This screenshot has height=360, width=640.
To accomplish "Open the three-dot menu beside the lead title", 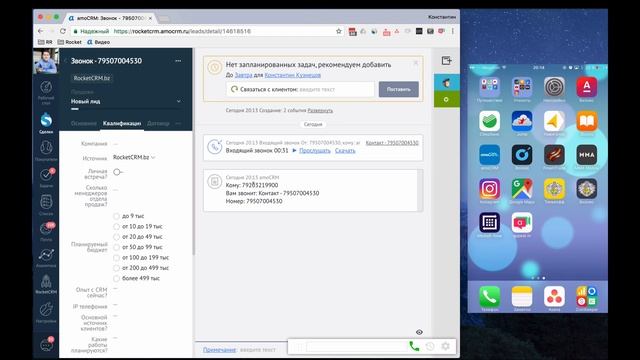I will 178,61.
